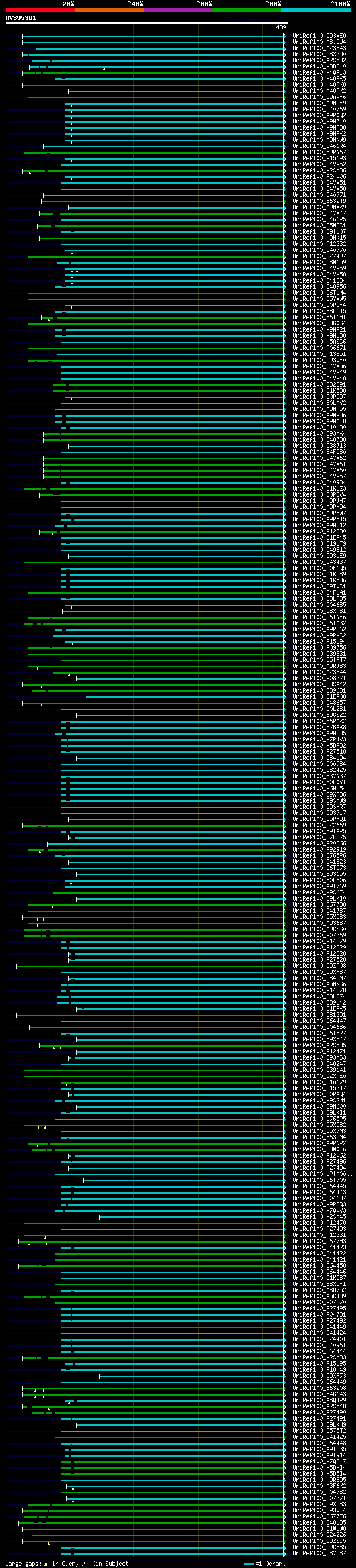
Task: Select the UniRef100_A9TL35 label
Action: [319, 1449]
